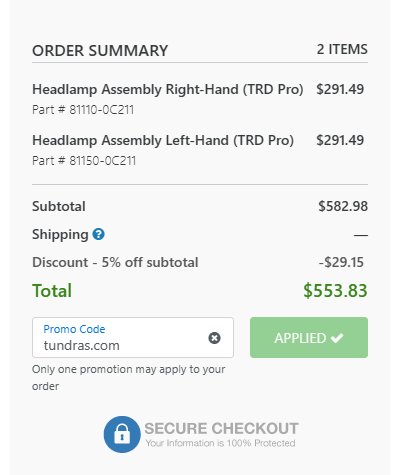
Task: Click the green $553.83 total amount
Action: (335, 291)
